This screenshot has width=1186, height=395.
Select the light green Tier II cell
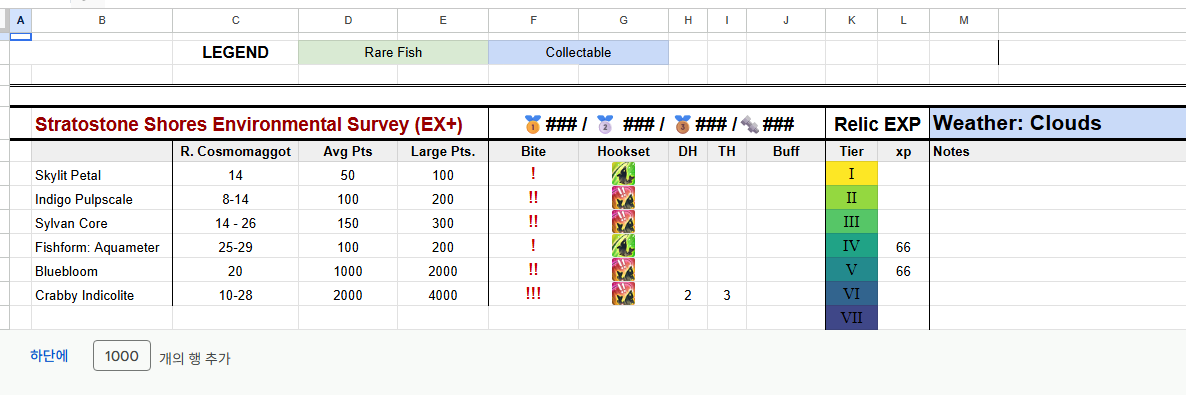pos(852,198)
